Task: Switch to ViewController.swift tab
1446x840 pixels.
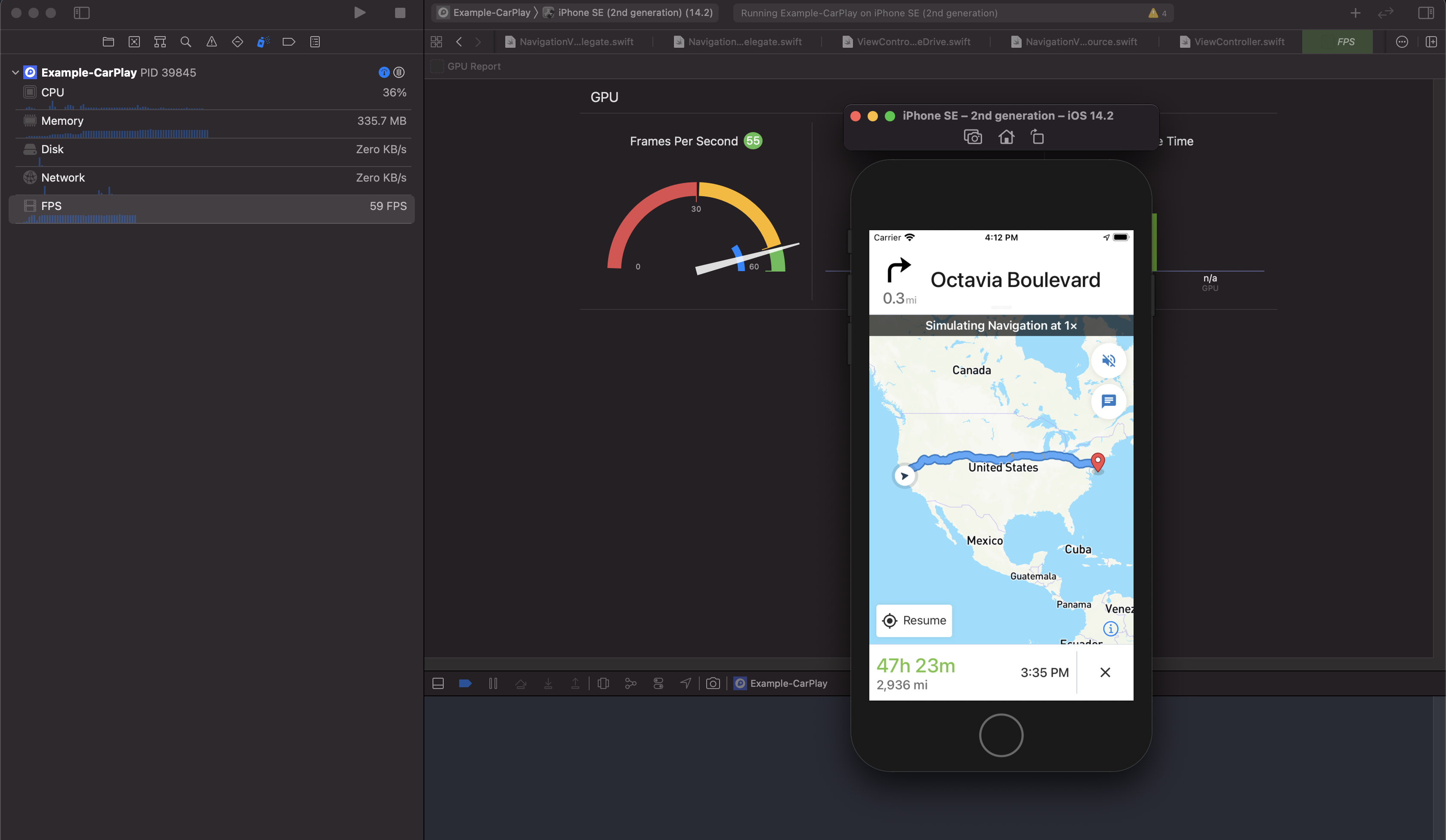Action: [x=1232, y=42]
